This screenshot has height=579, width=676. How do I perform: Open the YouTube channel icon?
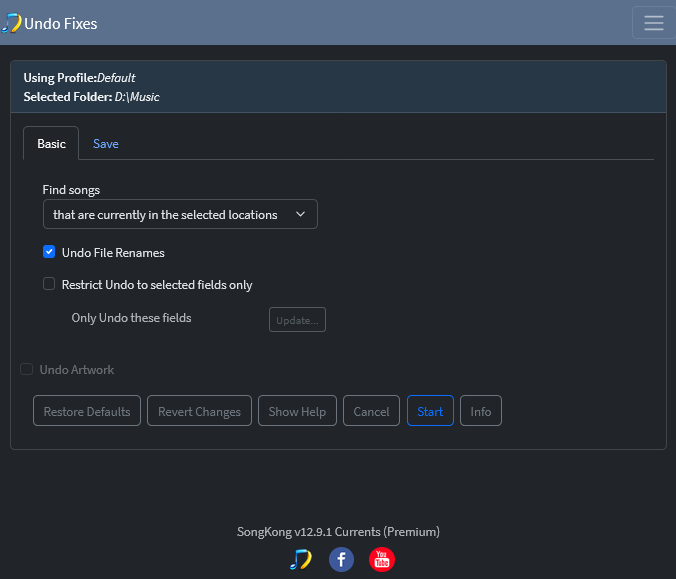pyautogui.click(x=382, y=559)
